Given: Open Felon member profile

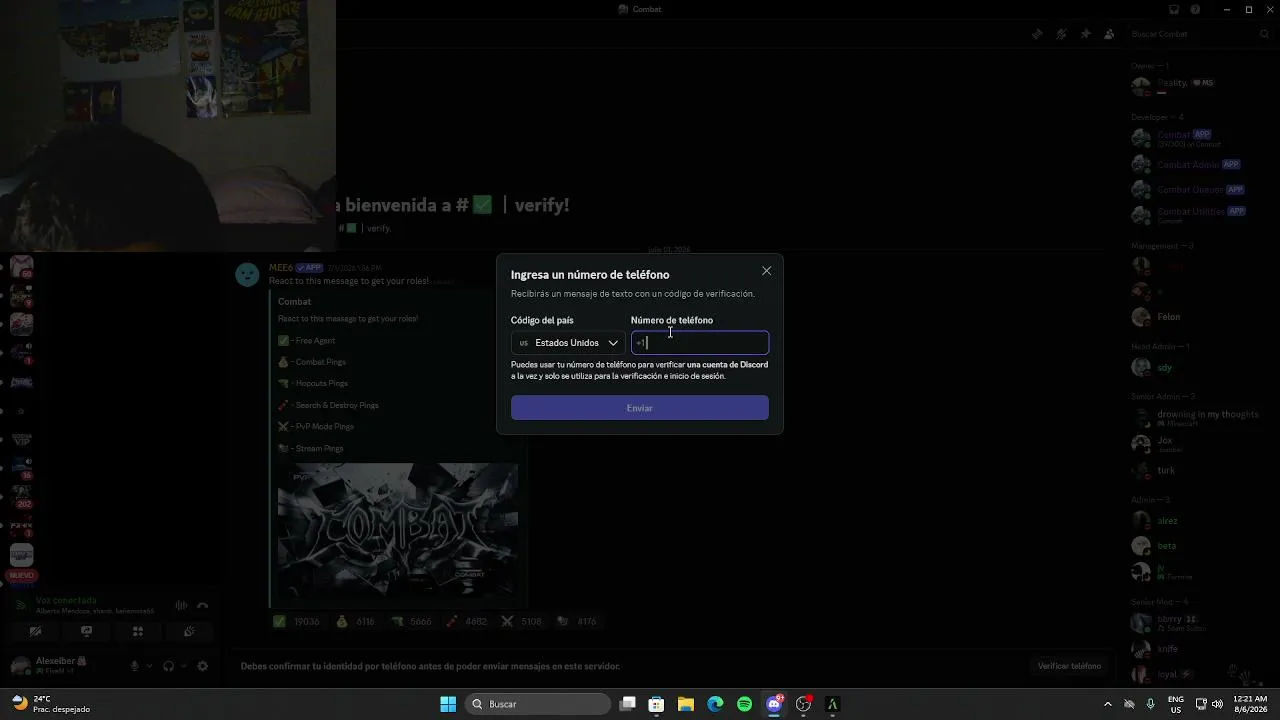Looking at the screenshot, I should [1168, 317].
